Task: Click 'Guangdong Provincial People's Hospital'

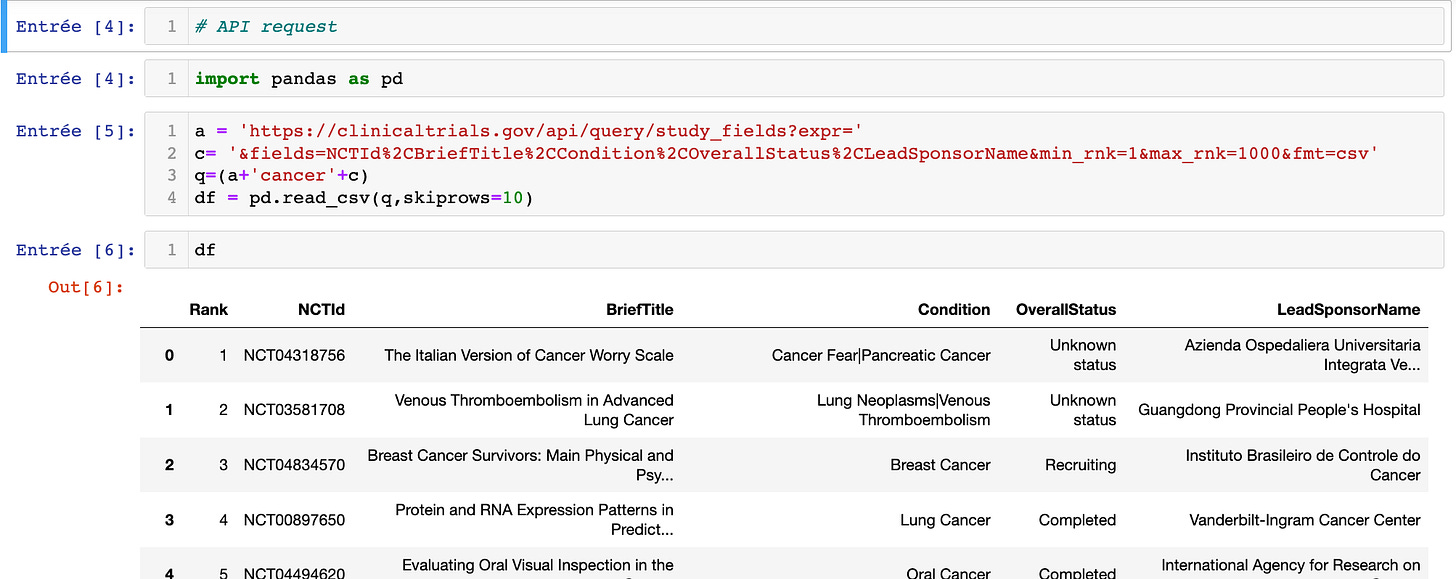Action: [1279, 410]
